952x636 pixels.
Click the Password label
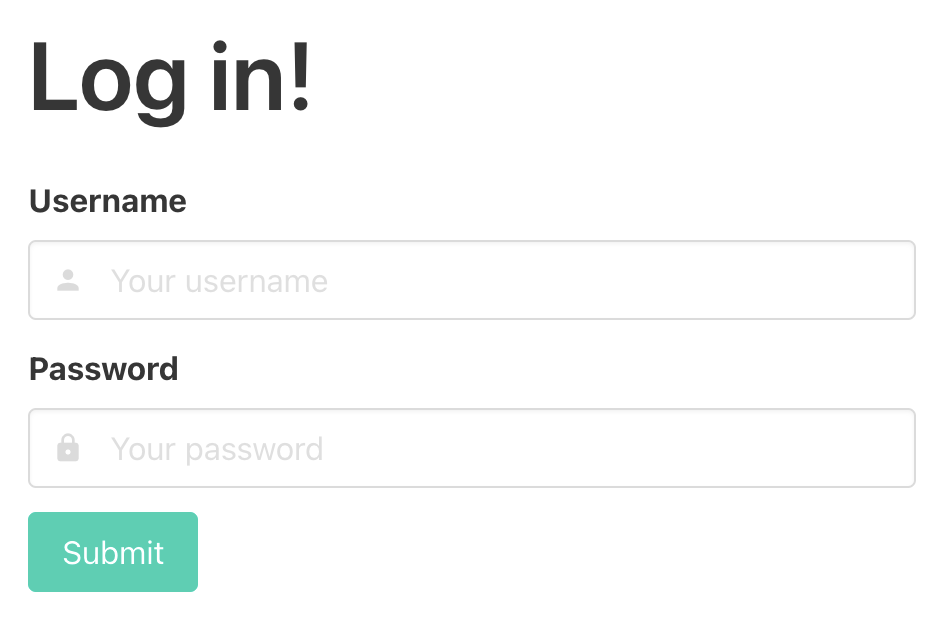pos(104,369)
